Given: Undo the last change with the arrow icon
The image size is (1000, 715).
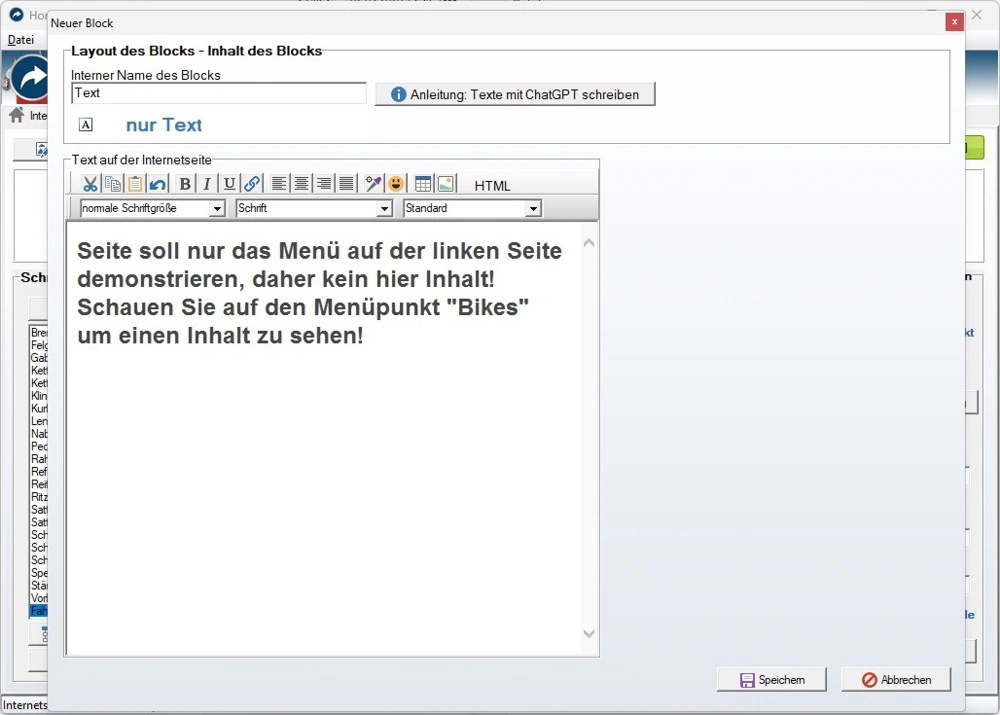Looking at the screenshot, I should coord(157,183).
